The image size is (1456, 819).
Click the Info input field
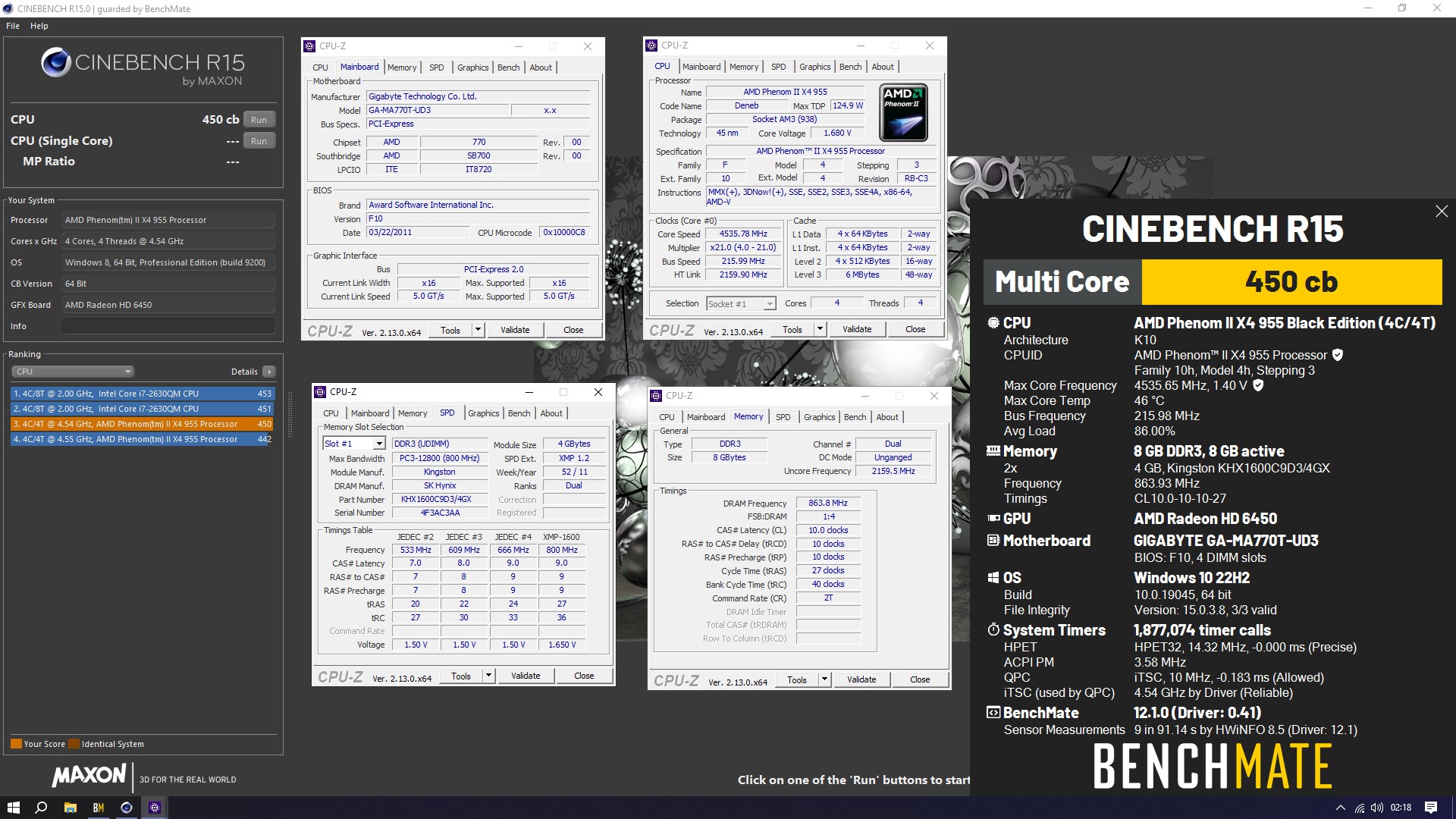[168, 326]
